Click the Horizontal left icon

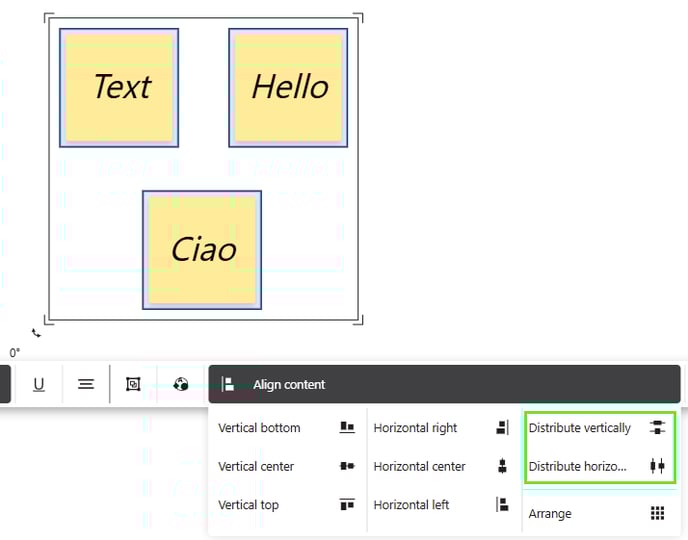point(502,504)
